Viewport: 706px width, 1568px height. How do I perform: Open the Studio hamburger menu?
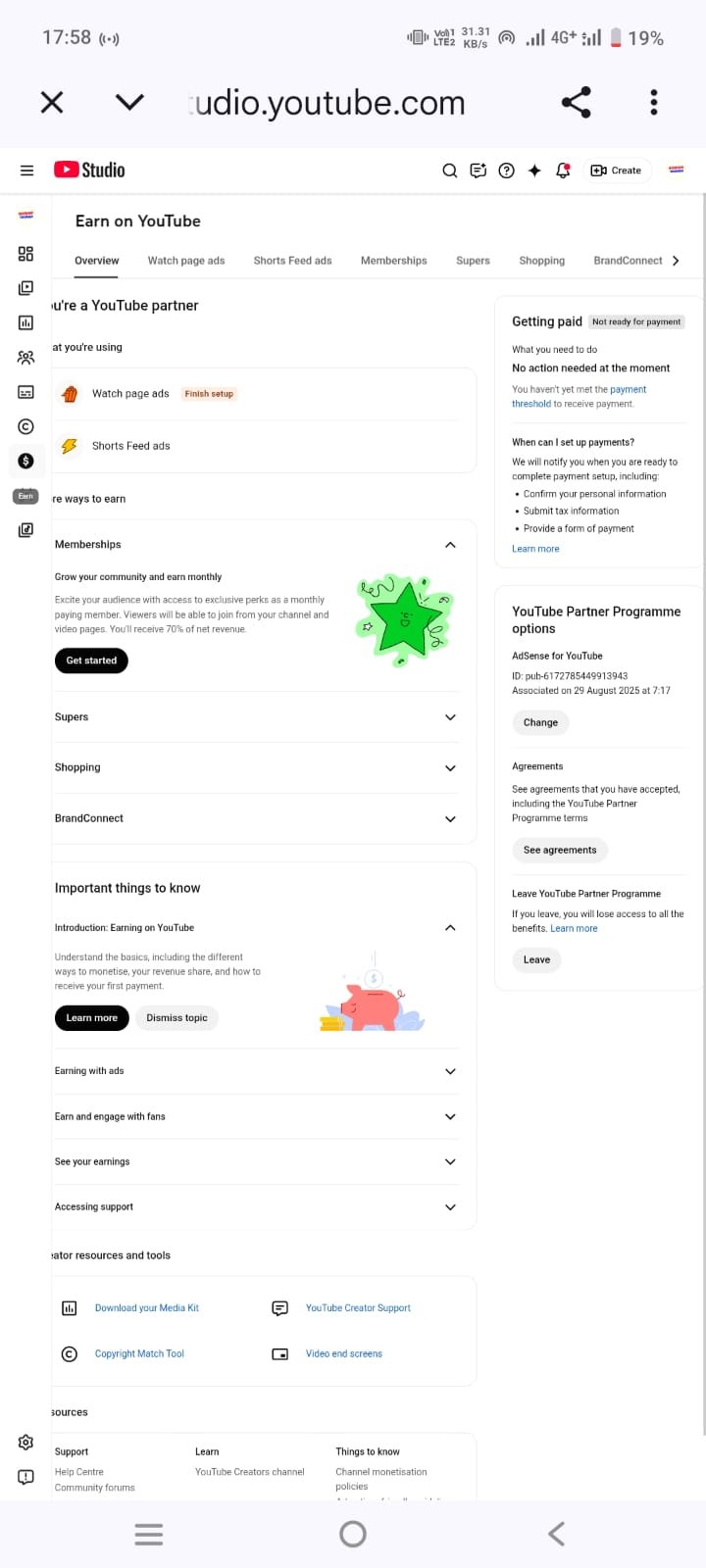point(26,171)
